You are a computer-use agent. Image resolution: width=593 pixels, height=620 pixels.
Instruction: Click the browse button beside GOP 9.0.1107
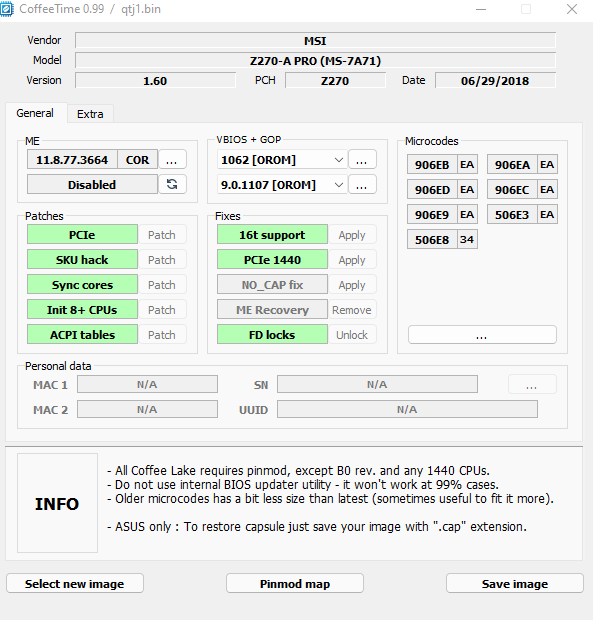362,184
